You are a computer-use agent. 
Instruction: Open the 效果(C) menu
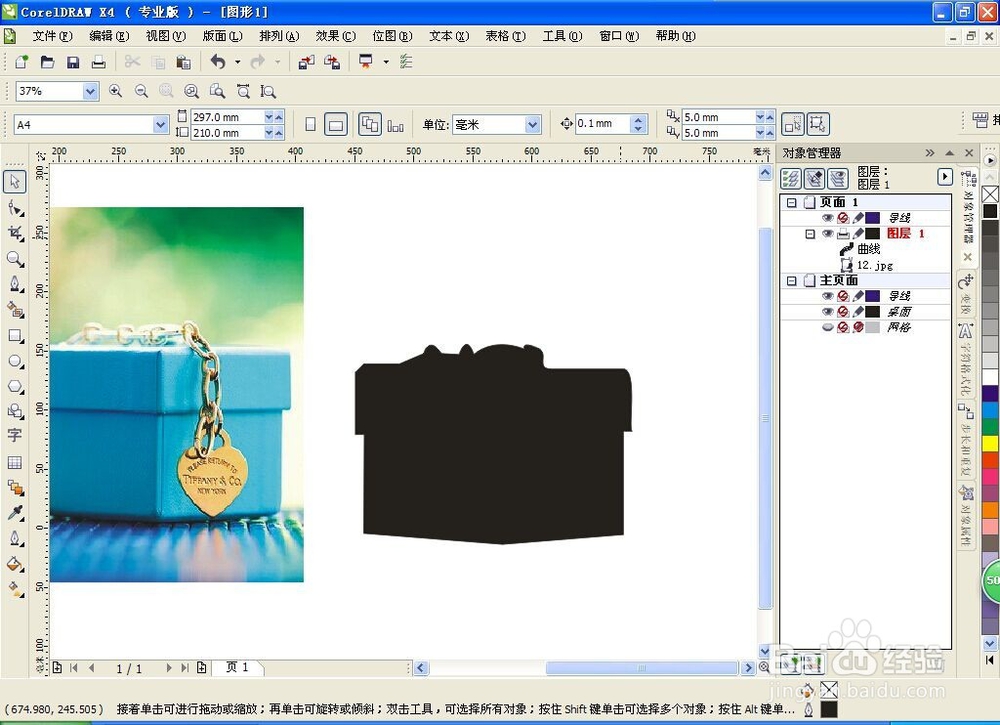click(x=335, y=36)
